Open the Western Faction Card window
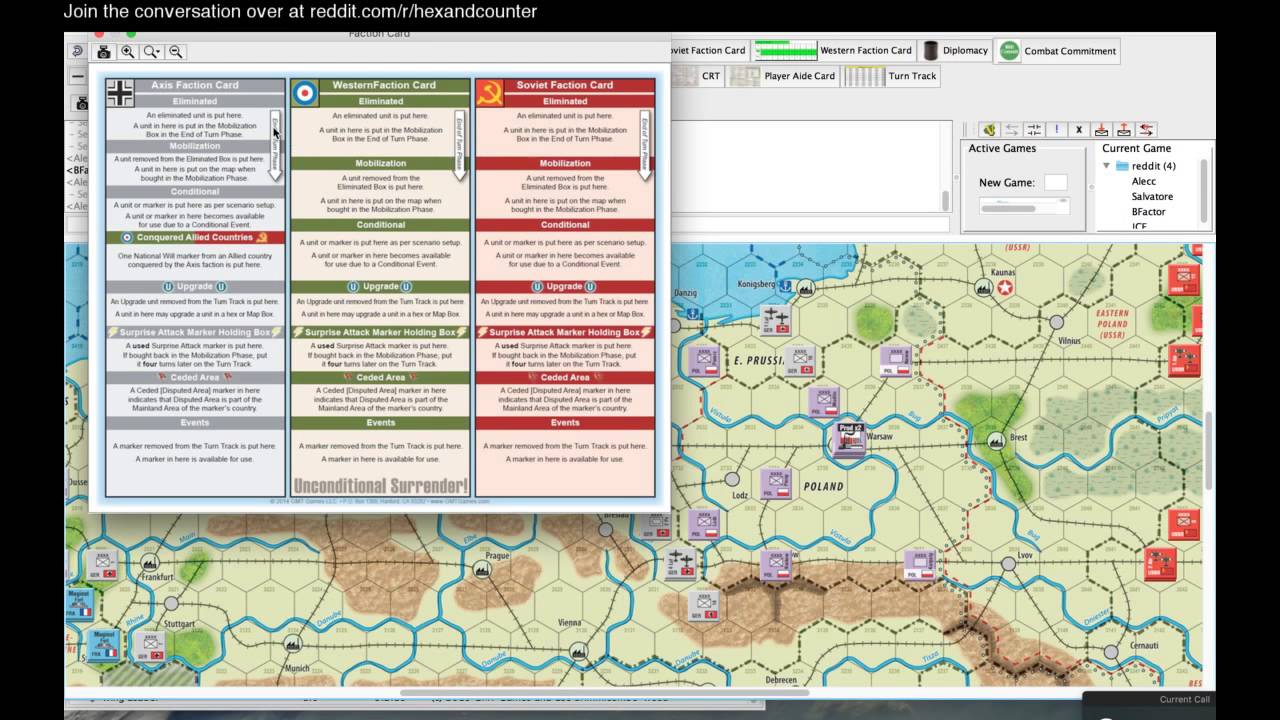Image resolution: width=1280 pixels, height=720 pixels. click(x=834, y=51)
